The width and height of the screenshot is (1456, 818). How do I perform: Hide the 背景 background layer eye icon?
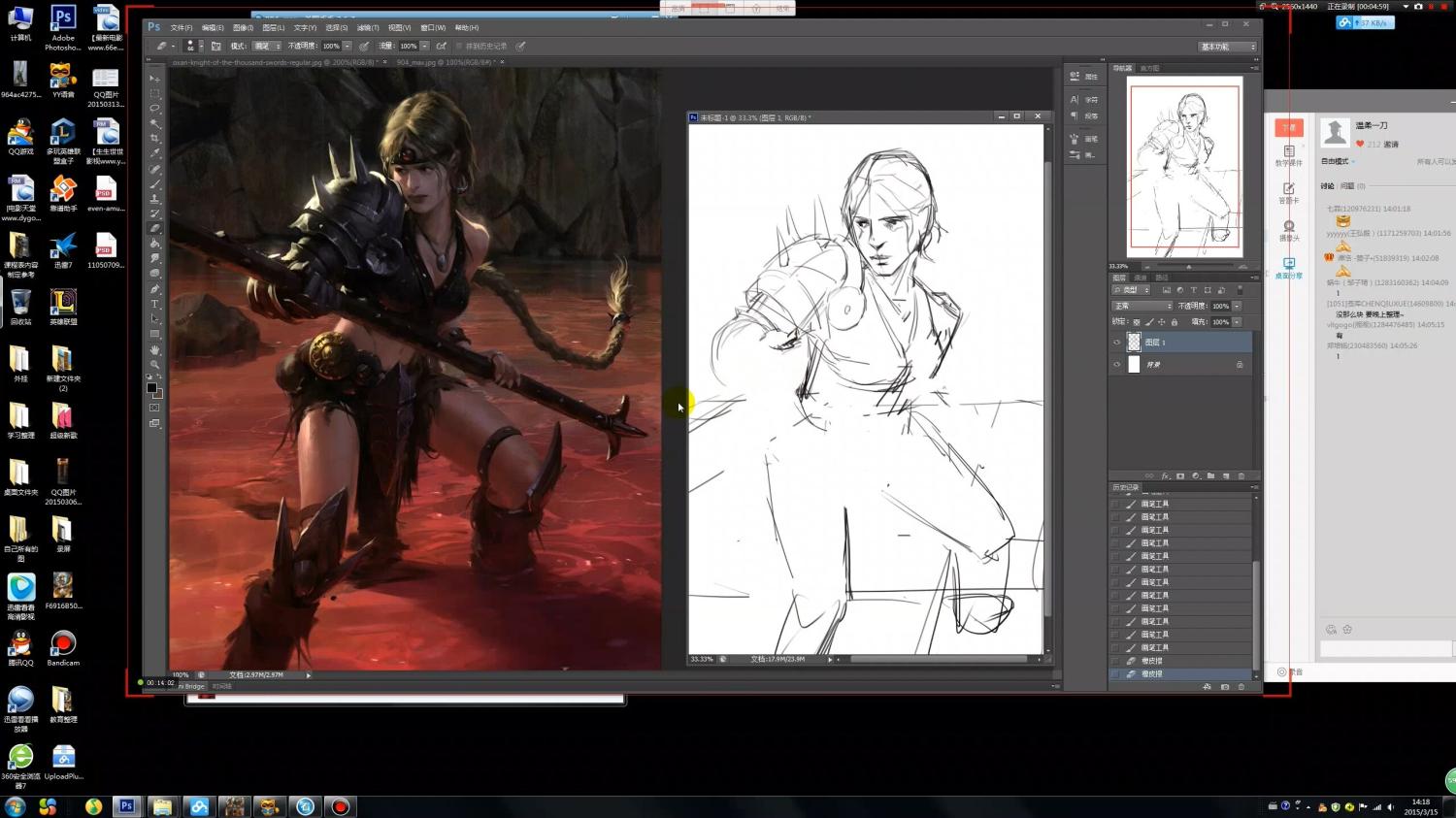1116,365
